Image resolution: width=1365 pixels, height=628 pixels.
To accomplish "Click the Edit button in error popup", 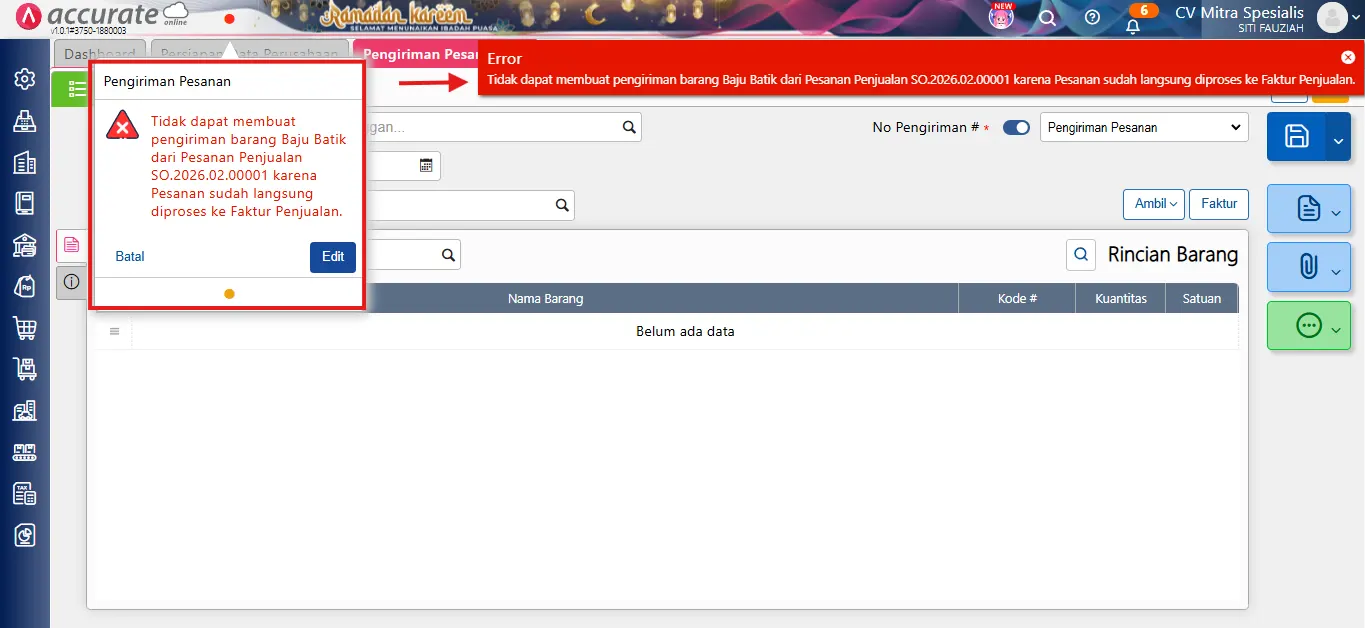I will (333, 257).
